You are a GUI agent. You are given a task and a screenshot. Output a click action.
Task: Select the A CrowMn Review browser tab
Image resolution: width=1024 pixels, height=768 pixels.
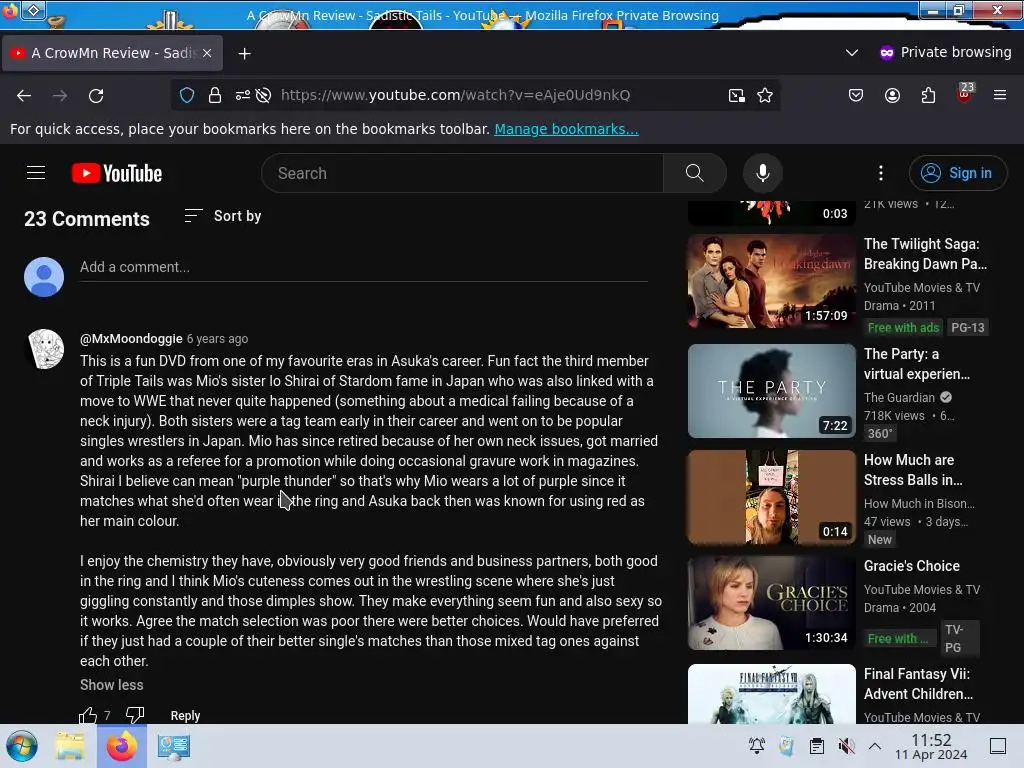point(112,53)
